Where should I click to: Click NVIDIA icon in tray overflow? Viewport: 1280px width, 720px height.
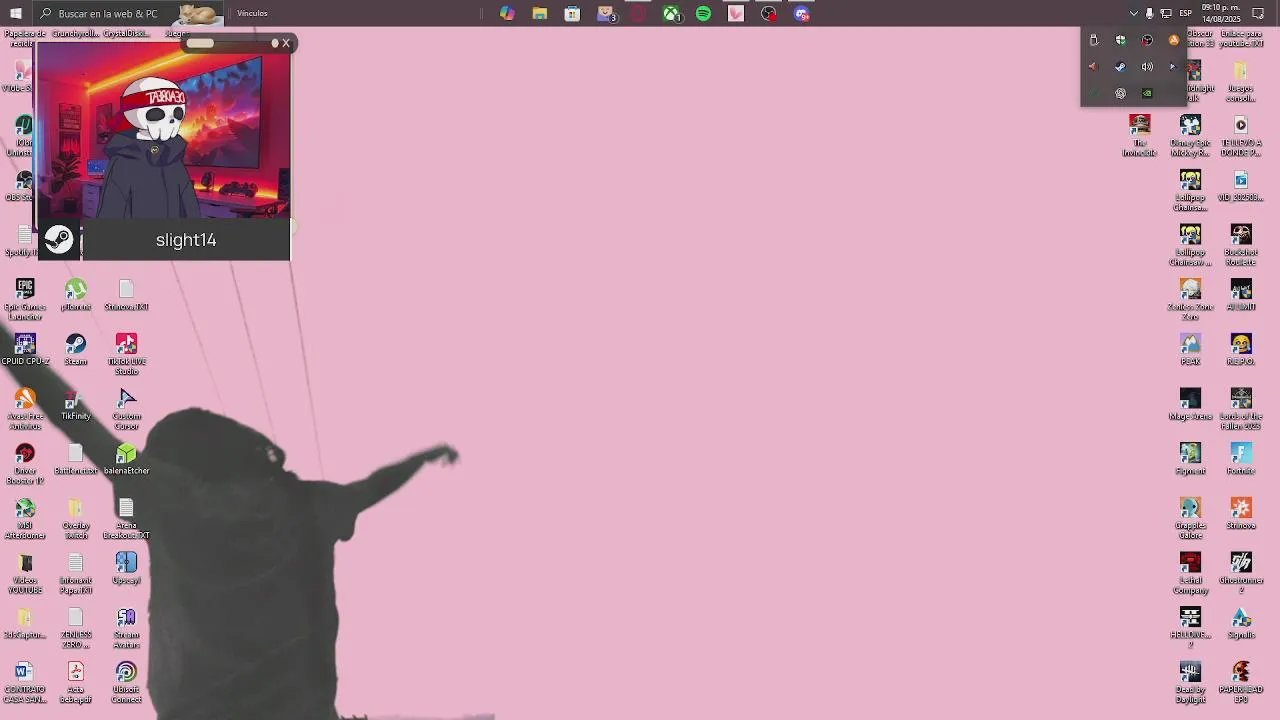pos(1147,93)
